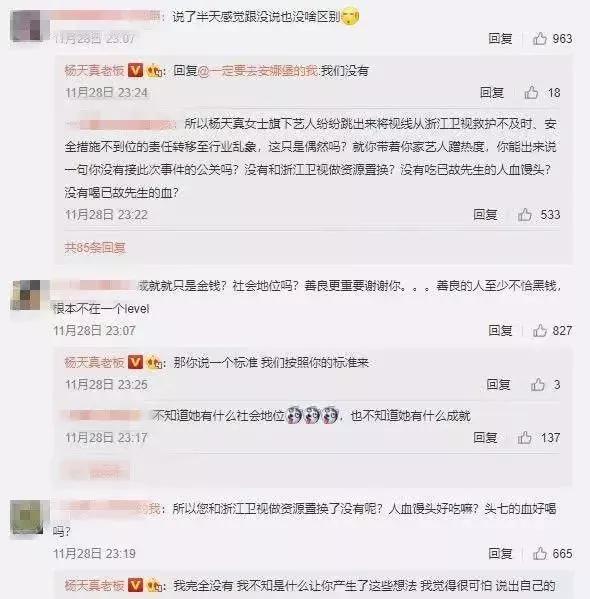The width and height of the screenshot is (590, 599).
Task: Thumbs-up the reply with 3 likes
Action: click(538, 385)
